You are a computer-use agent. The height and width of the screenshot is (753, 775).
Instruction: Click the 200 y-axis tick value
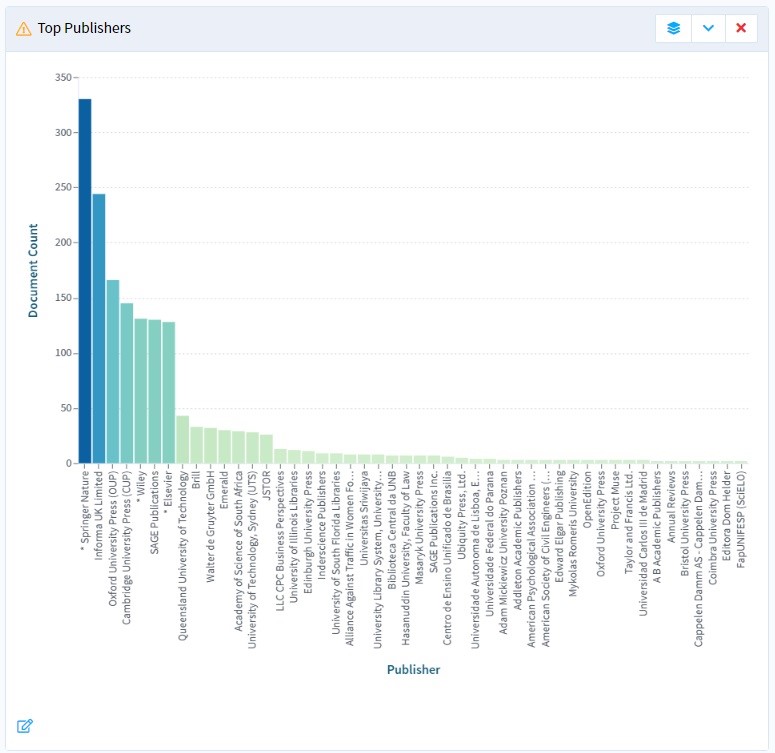[x=63, y=242]
